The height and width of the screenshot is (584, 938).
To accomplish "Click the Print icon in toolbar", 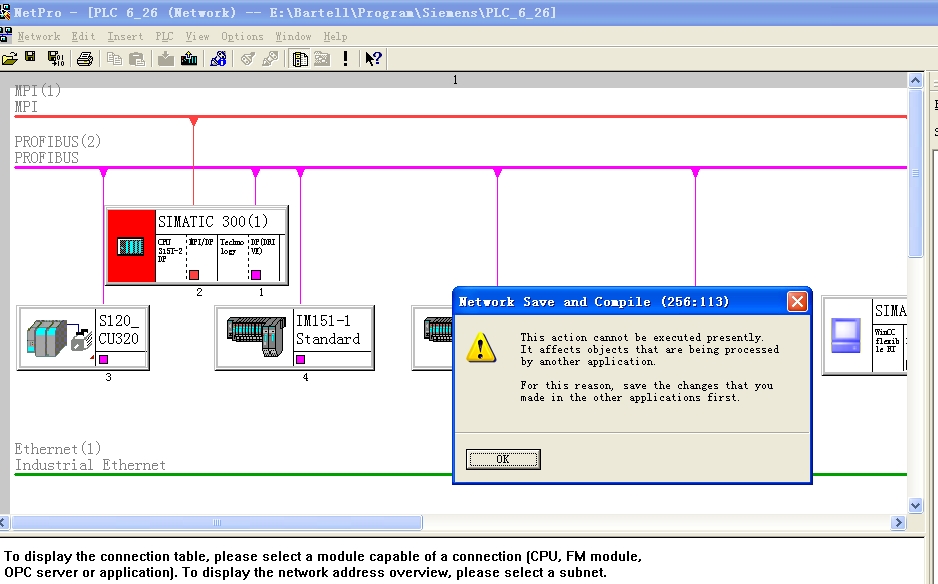I will pyautogui.click(x=85, y=59).
